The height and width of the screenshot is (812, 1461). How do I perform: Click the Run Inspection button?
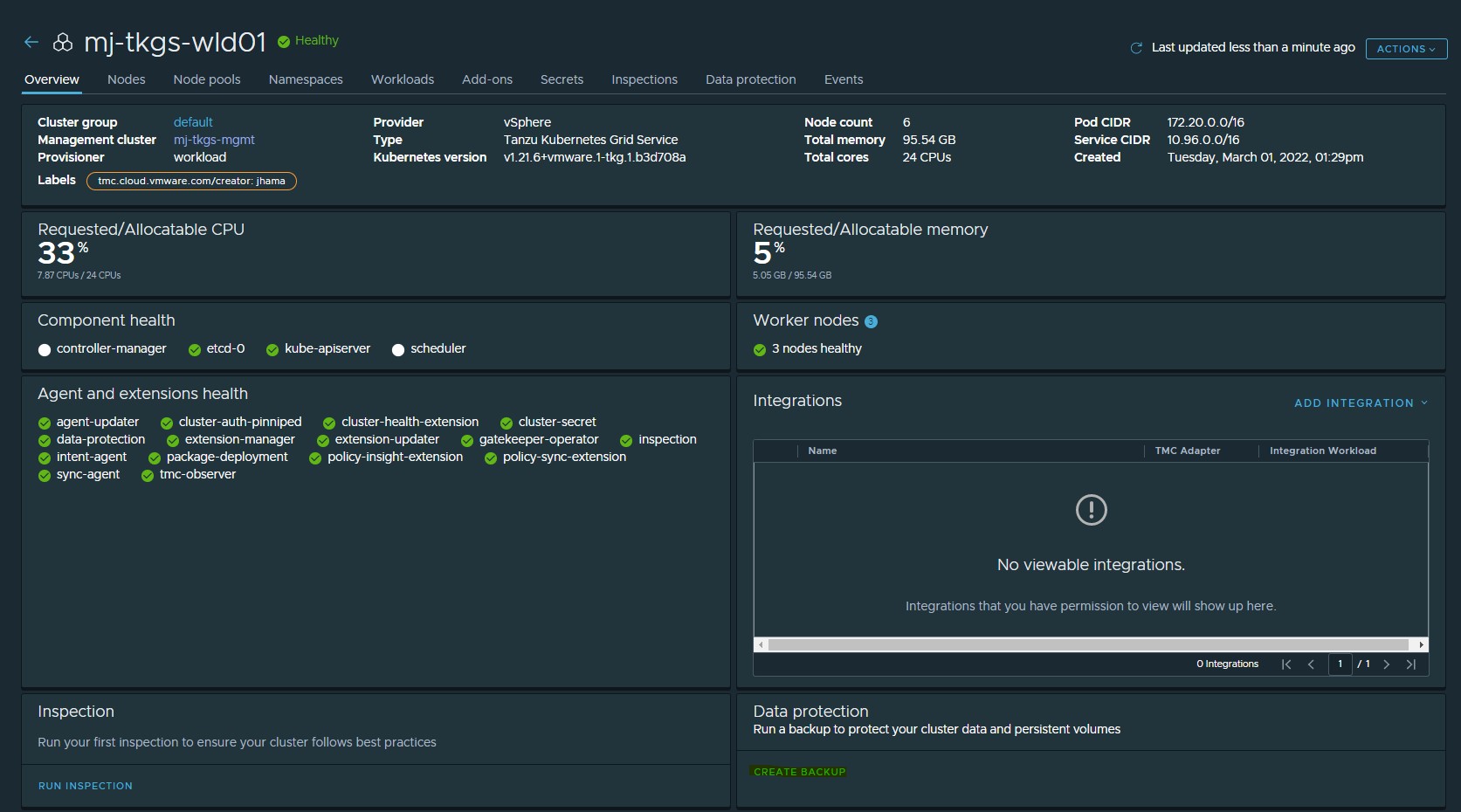click(86, 786)
